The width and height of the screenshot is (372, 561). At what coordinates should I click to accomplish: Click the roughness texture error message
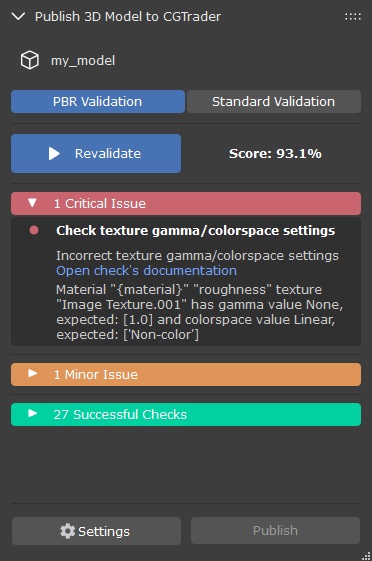click(199, 312)
